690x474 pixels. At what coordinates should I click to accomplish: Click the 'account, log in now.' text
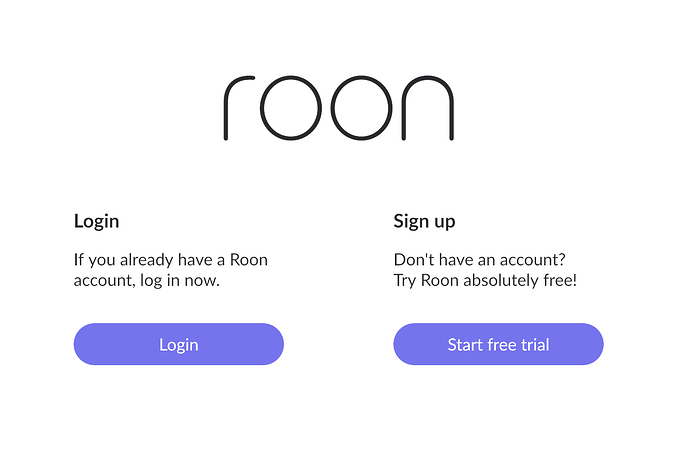[x=147, y=281]
